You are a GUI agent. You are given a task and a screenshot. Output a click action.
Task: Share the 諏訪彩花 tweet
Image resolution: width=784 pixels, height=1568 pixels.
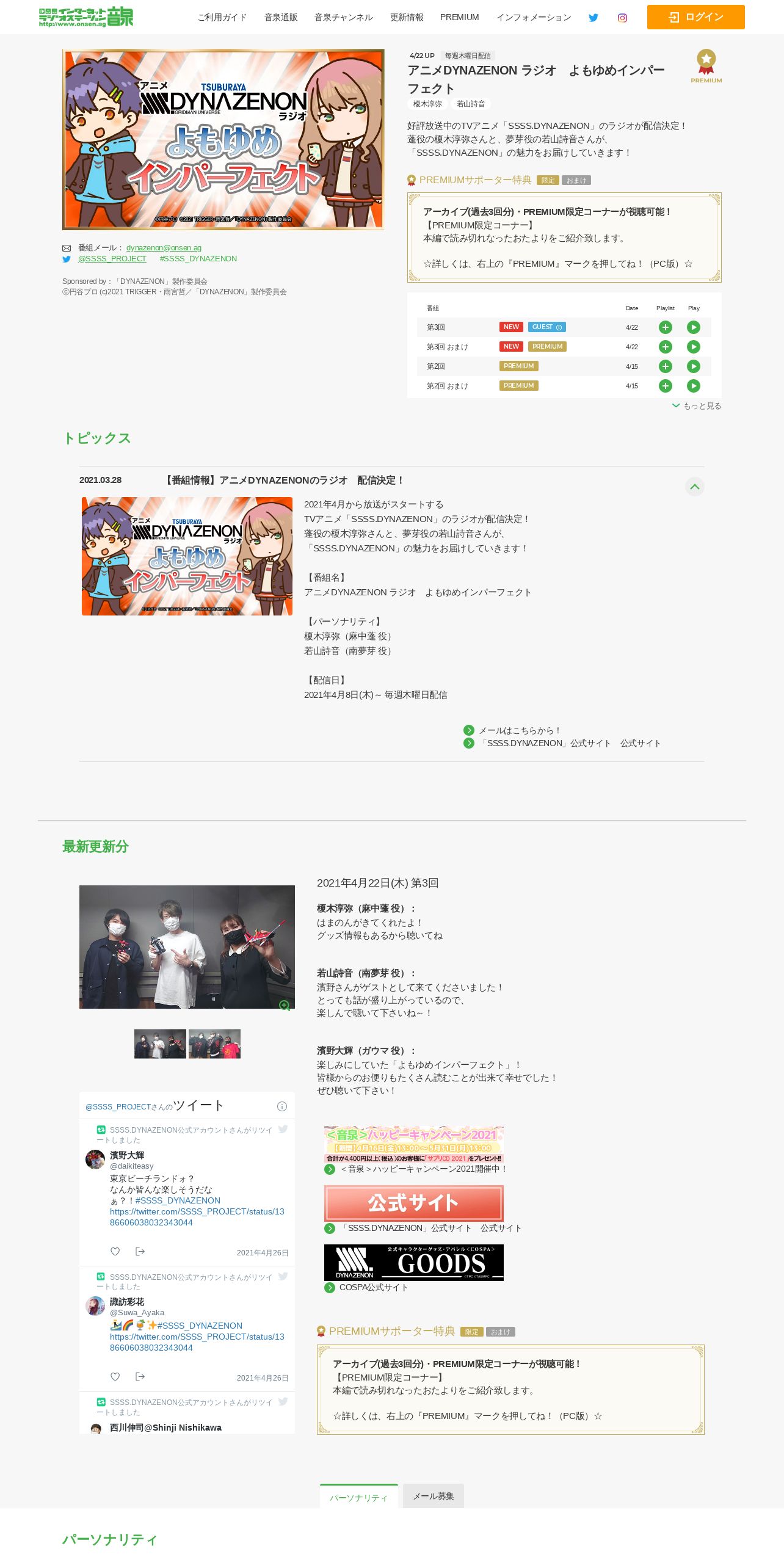[x=140, y=1376]
